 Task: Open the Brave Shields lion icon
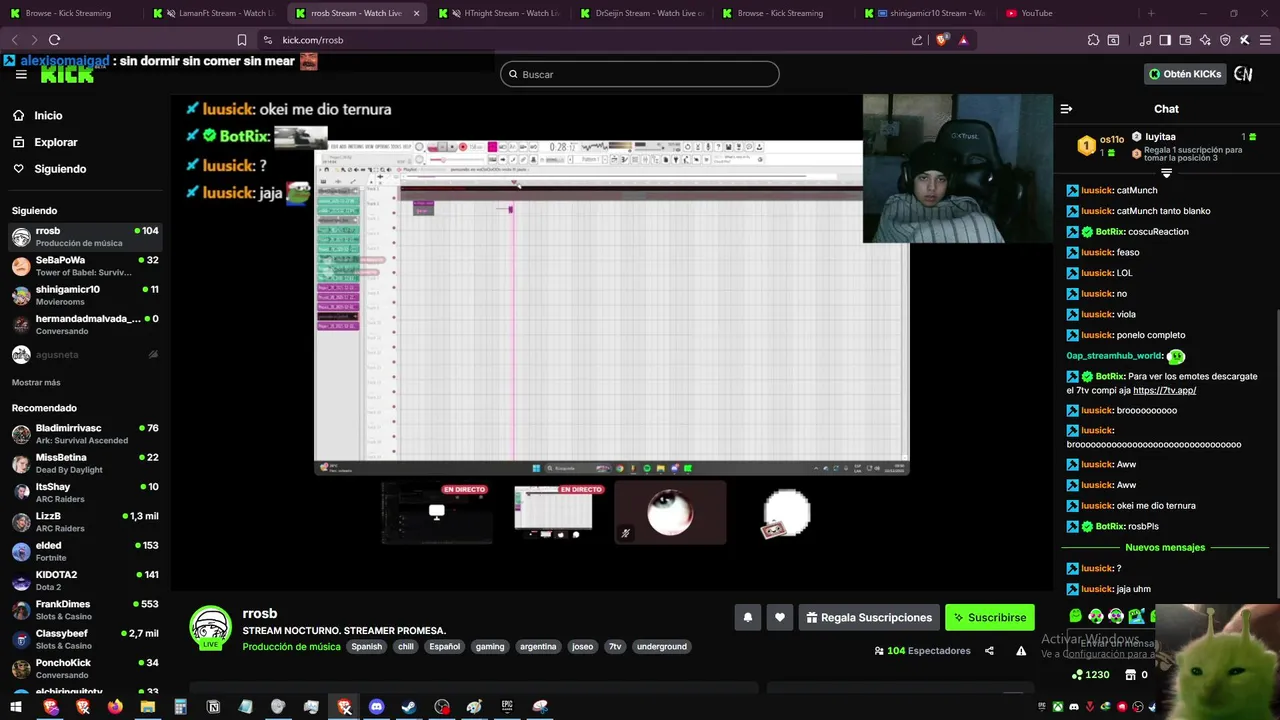(x=942, y=40)
